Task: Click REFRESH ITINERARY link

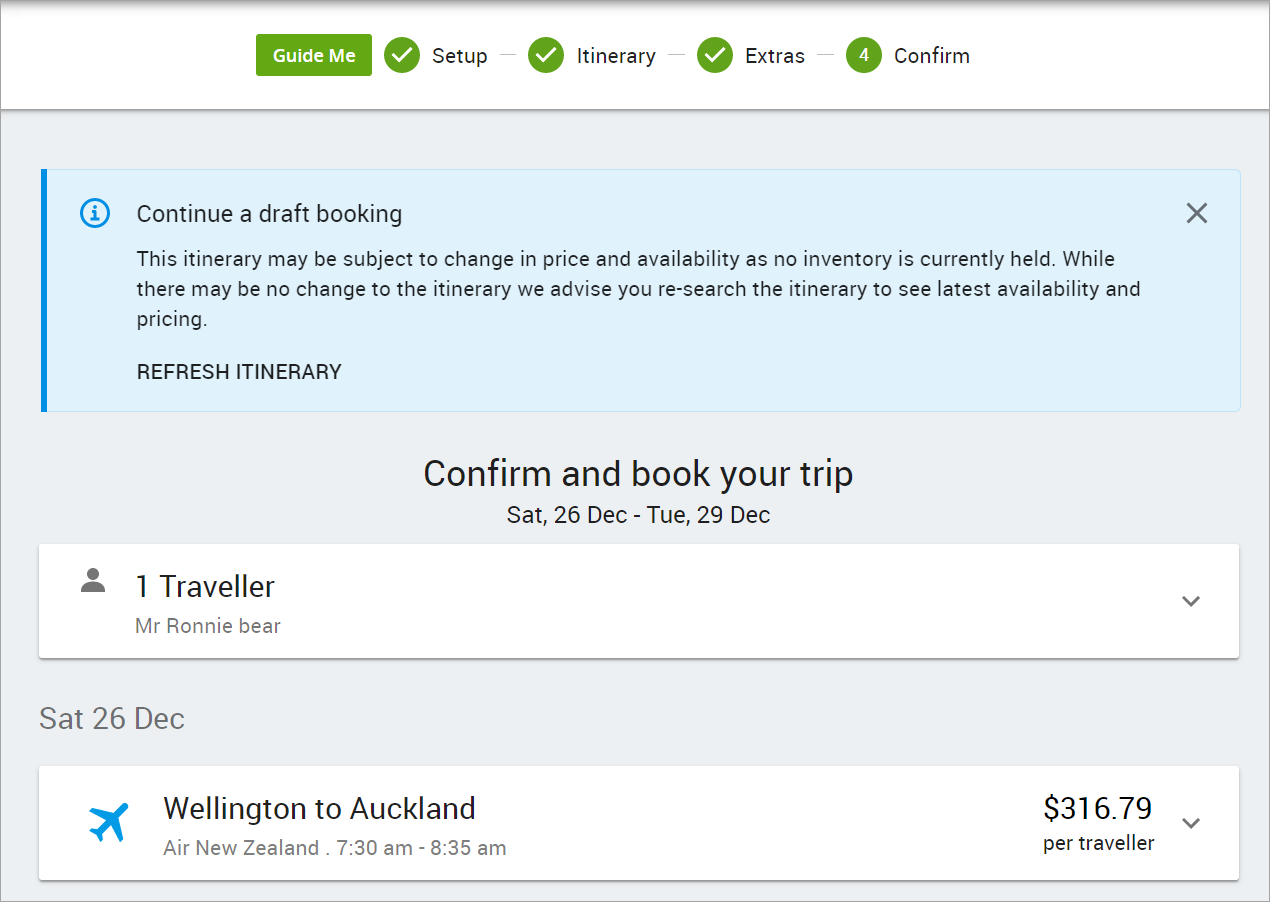Action: (x=239, y=372)
